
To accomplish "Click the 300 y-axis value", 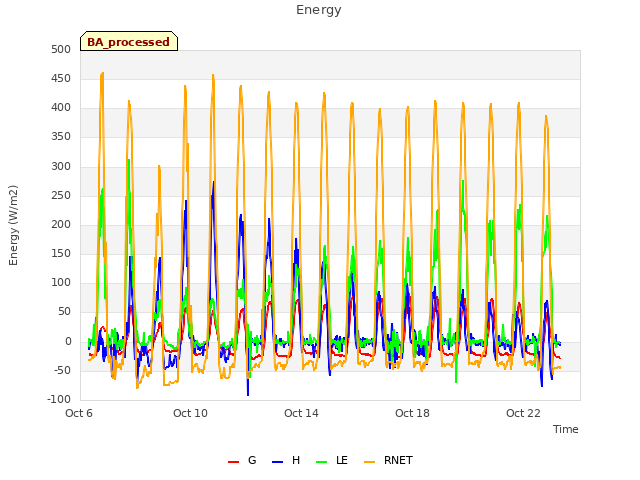I will (61, 167).
